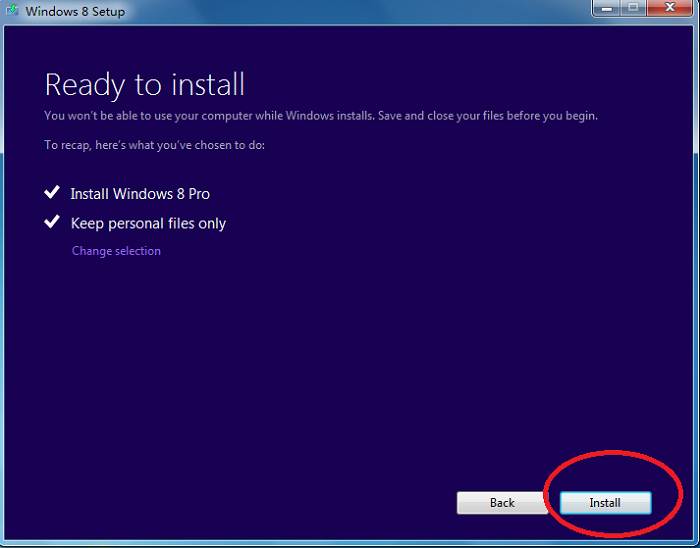The height and width of the screenshot is (548, 700).
Task: Go back with the Back button
Action: pos(502,503)
